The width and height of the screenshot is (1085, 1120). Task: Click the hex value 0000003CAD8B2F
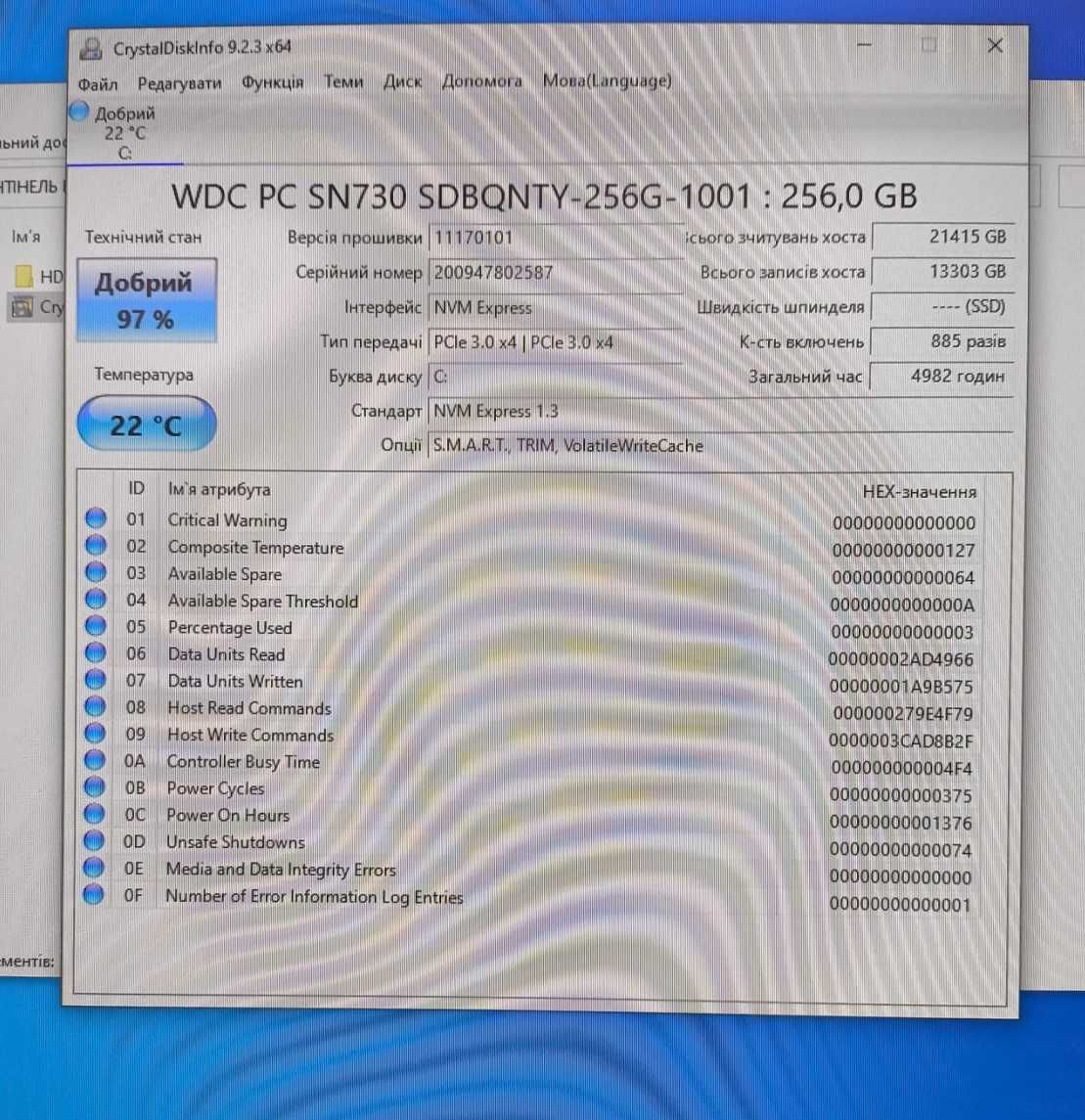pos(901,741)
